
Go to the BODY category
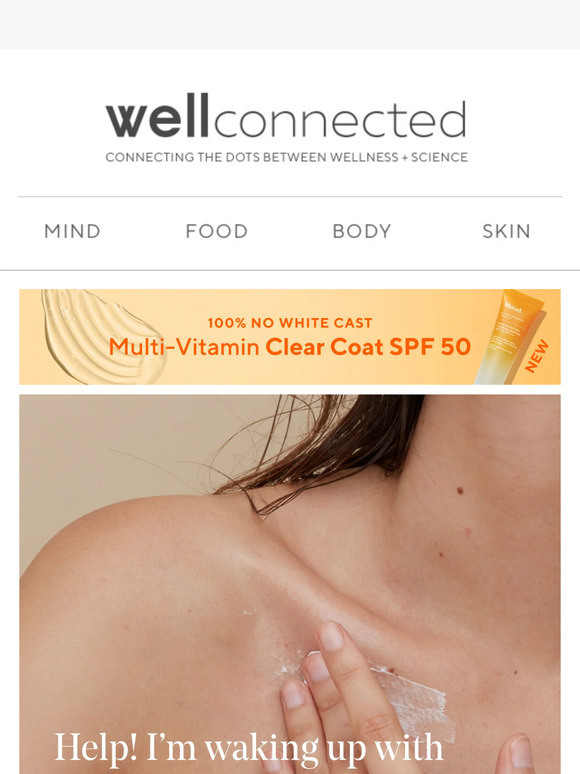362,231
